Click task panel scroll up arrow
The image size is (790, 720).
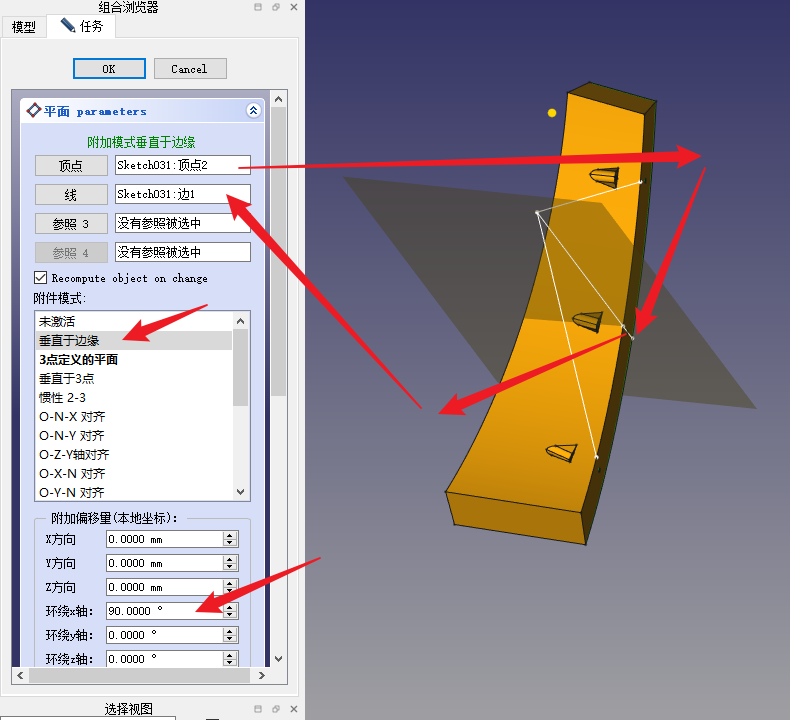coord(279,99)
